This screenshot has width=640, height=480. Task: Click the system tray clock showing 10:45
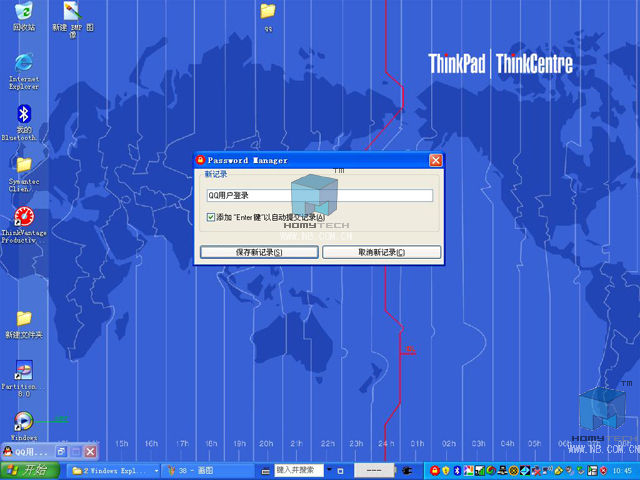622,470
